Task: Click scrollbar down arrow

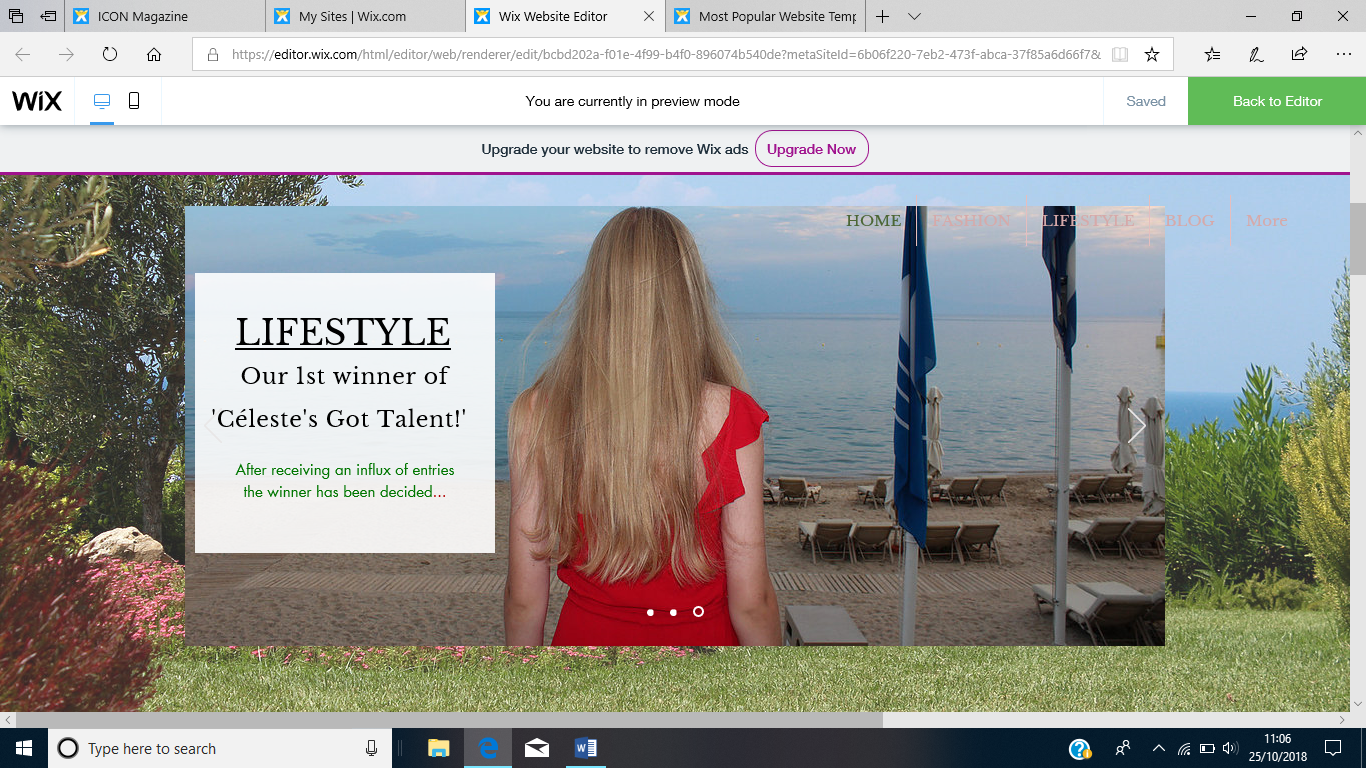Action: 1358,703
